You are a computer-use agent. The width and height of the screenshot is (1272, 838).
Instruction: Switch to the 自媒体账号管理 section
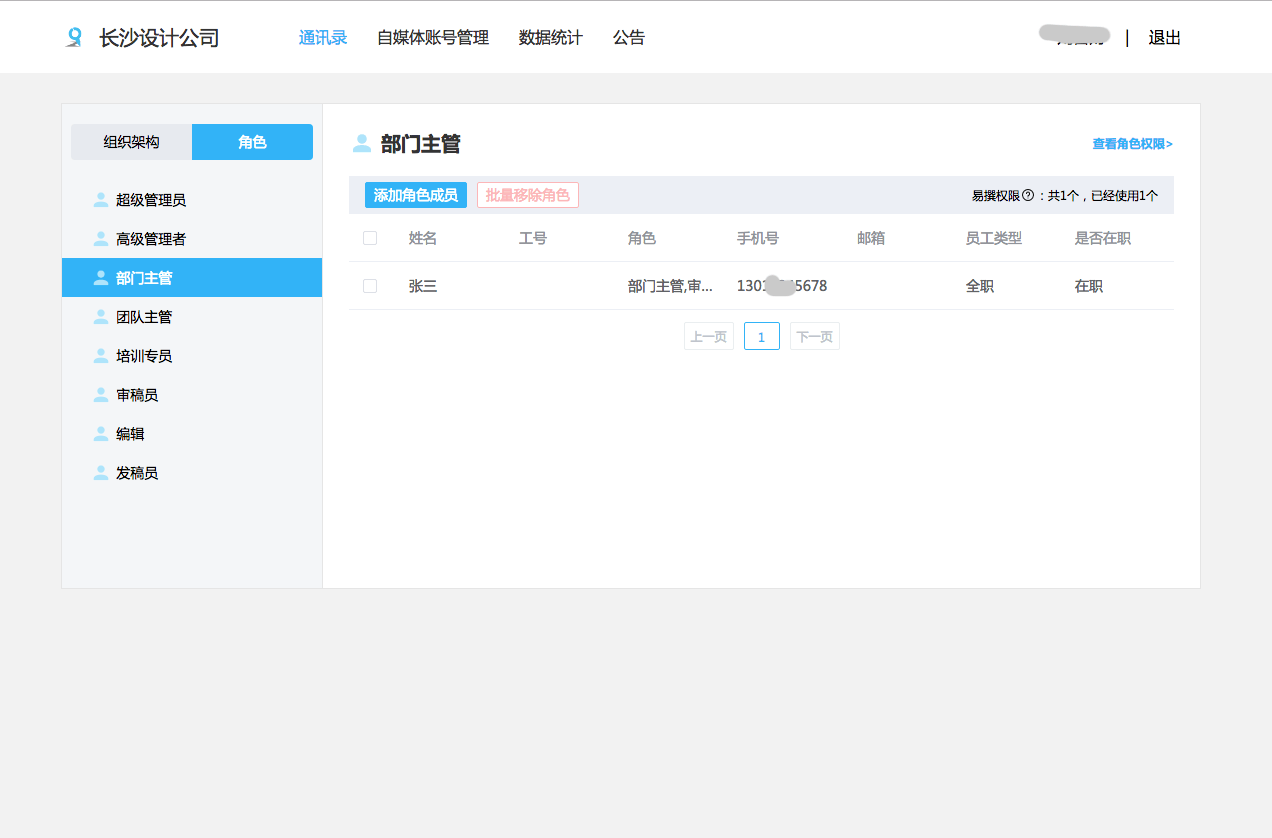pos(433,37)
